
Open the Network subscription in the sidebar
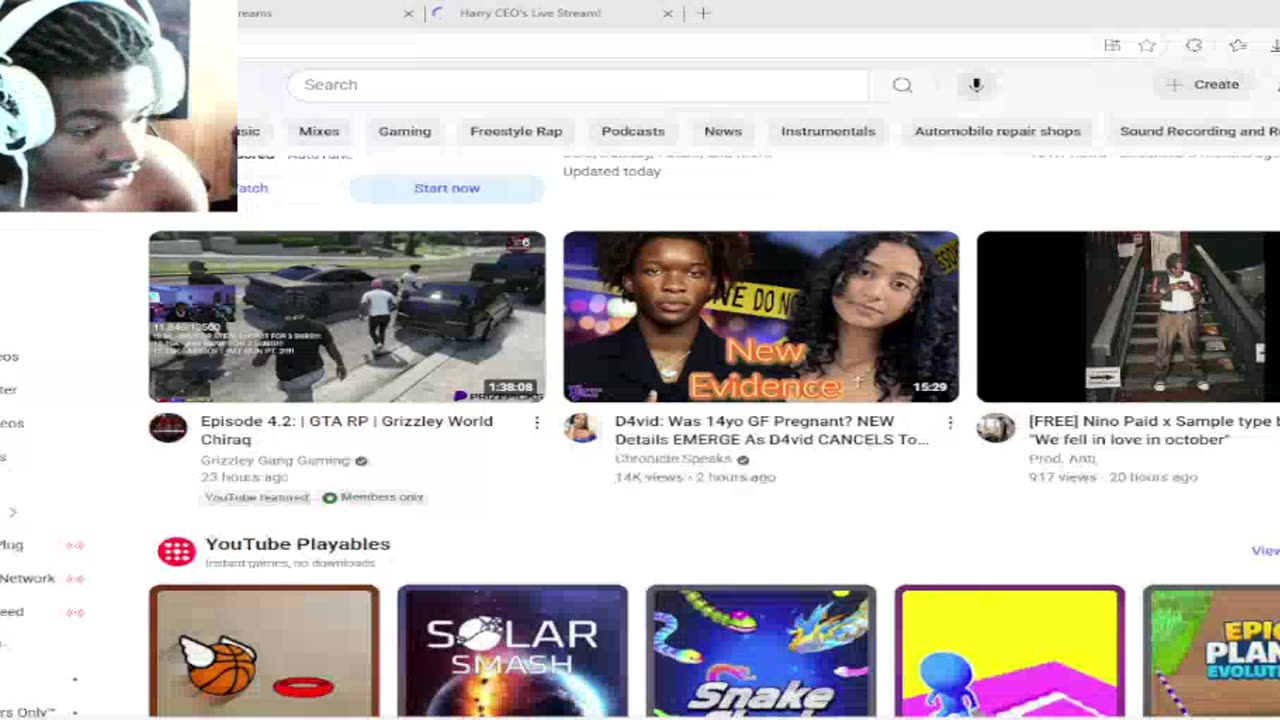pyautogui.click(x=27, y=578)
